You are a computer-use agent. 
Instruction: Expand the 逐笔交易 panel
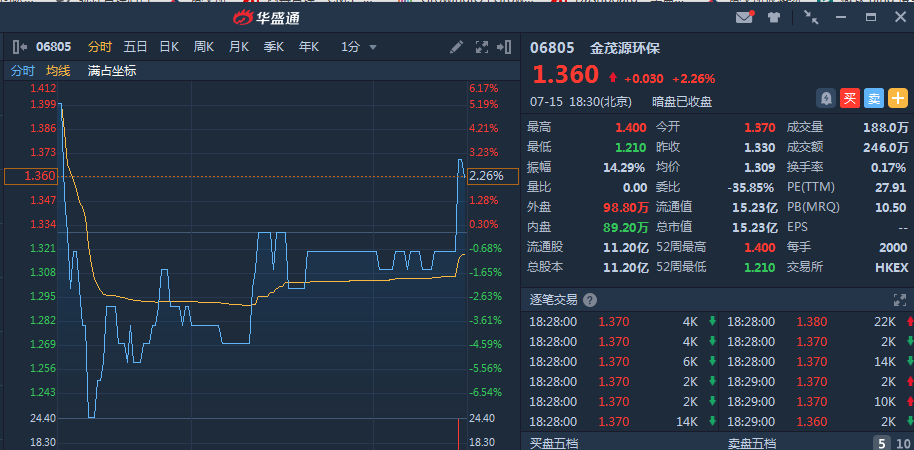(x=899, y=300)
